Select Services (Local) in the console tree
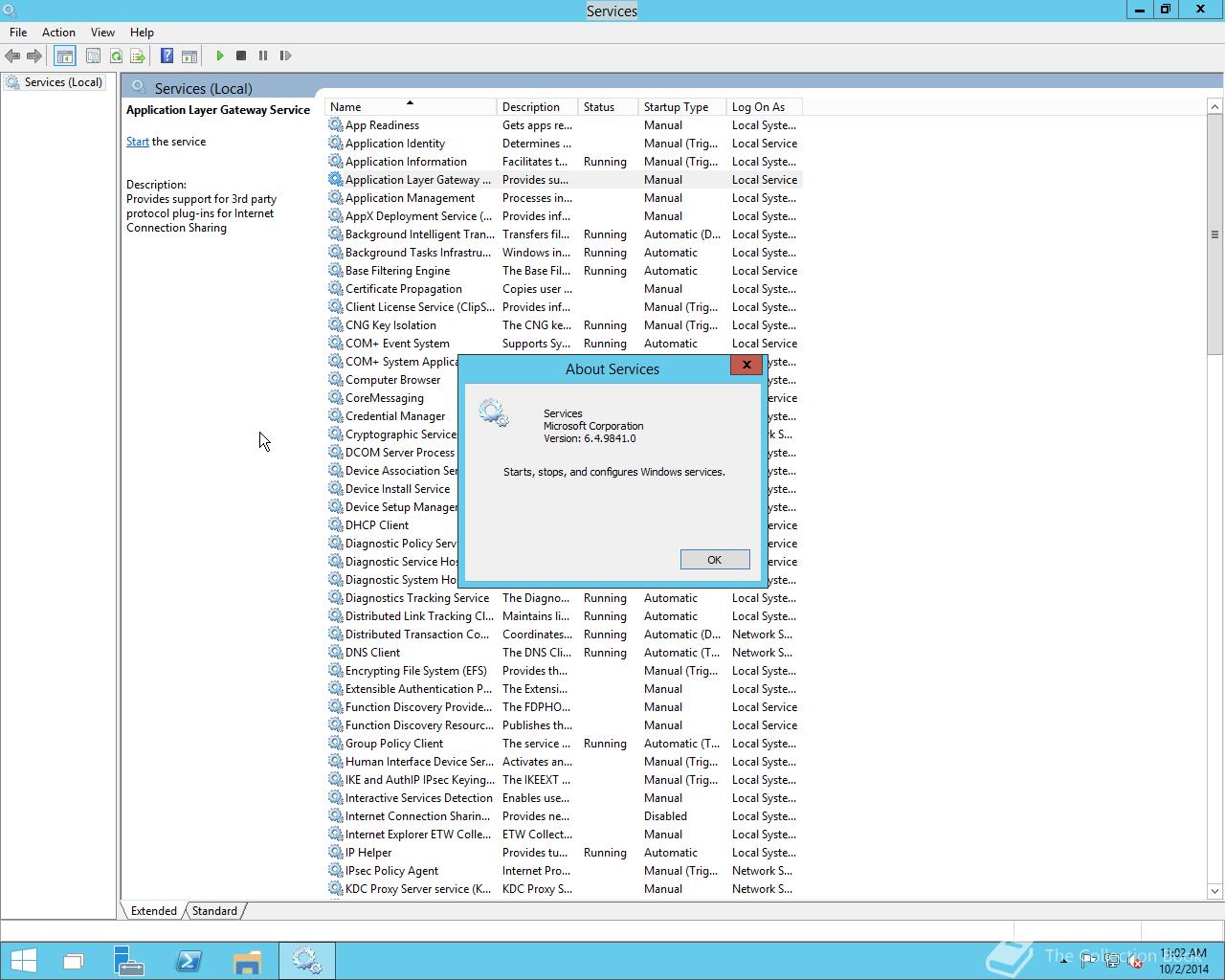Screen dimensions: 1225x980 (55, 82)
